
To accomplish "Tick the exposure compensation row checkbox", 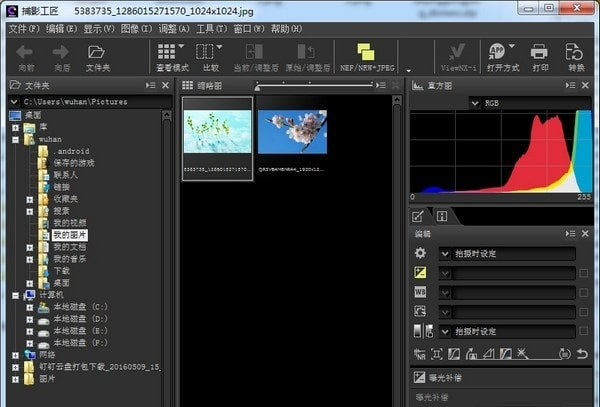I will point(583,273).
